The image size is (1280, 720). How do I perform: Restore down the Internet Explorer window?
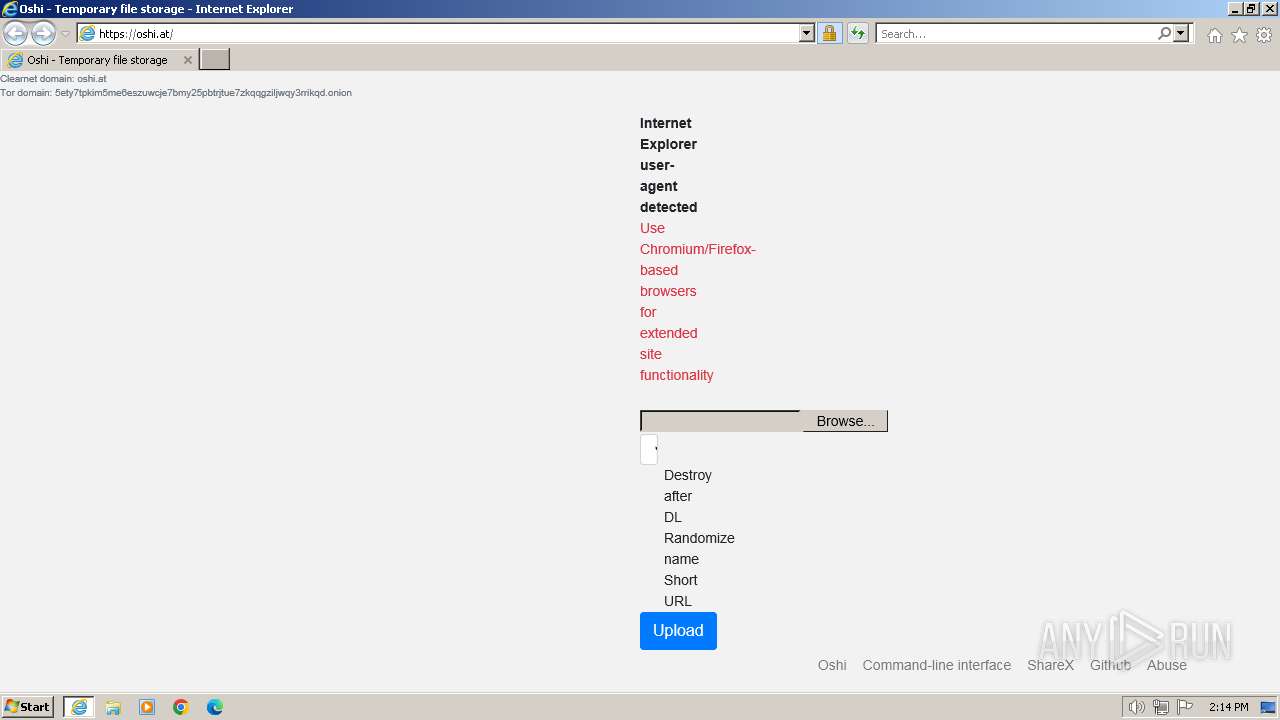coord(1251,9)
